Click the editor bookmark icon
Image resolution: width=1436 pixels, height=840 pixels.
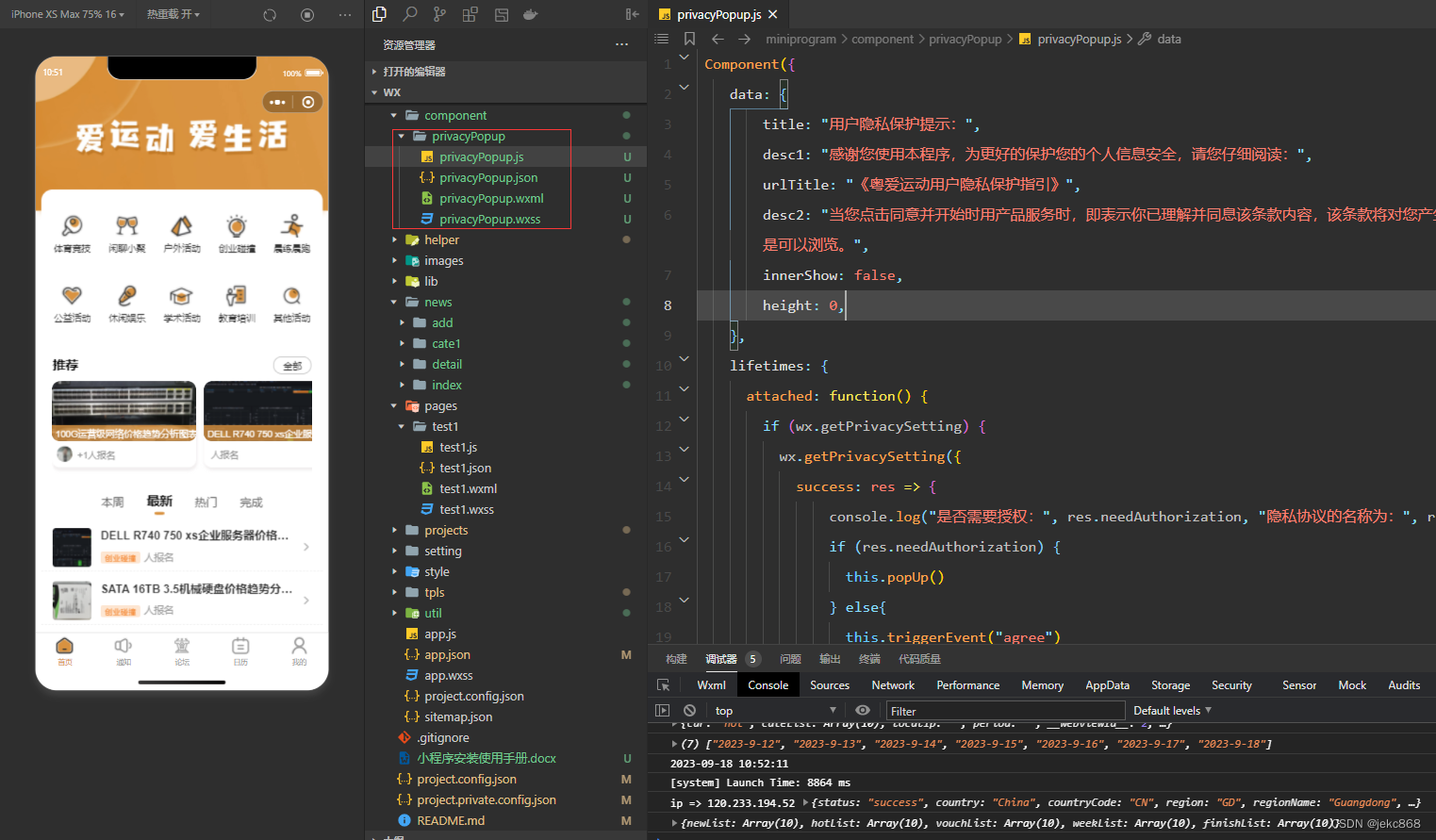[689, 39]
